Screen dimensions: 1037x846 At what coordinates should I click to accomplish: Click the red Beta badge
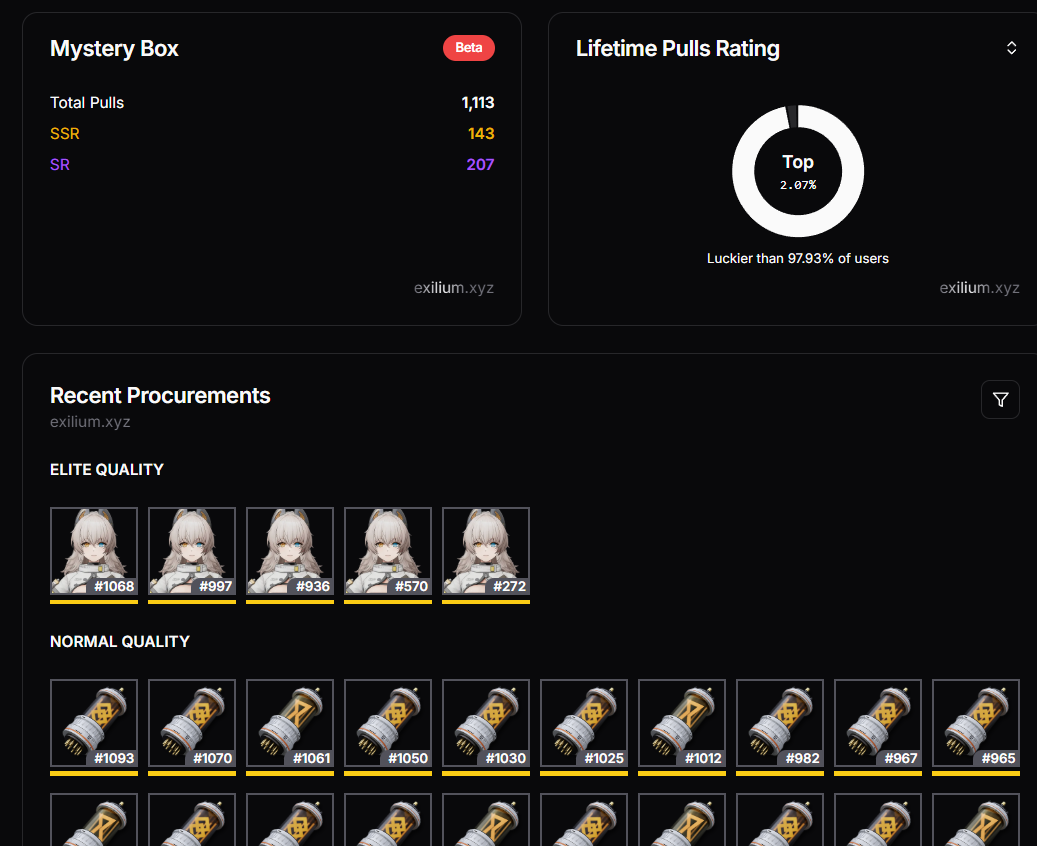pyautogui.click(x=469, y=48)
